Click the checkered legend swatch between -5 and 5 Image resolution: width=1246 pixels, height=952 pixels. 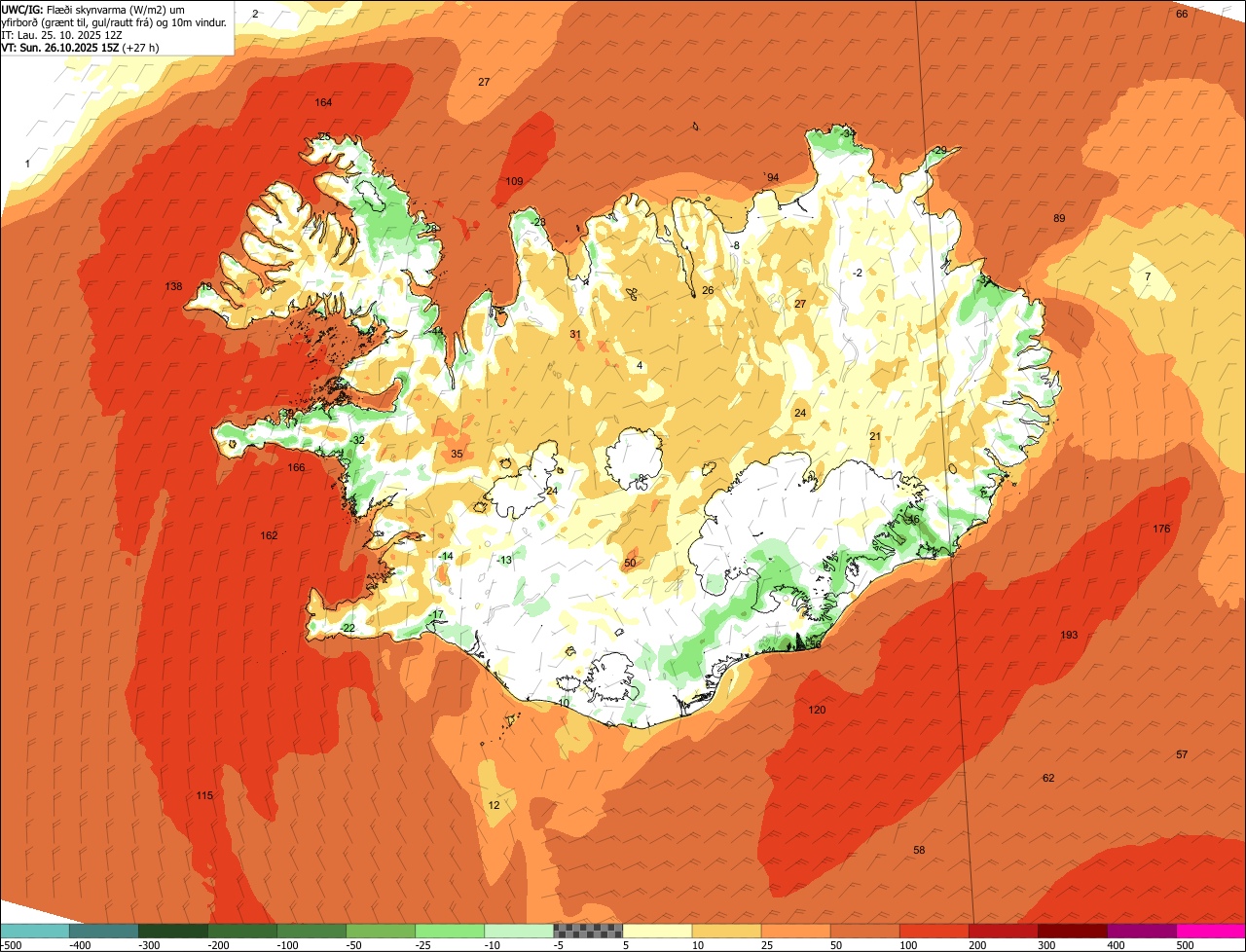click(x=588, y=931)
